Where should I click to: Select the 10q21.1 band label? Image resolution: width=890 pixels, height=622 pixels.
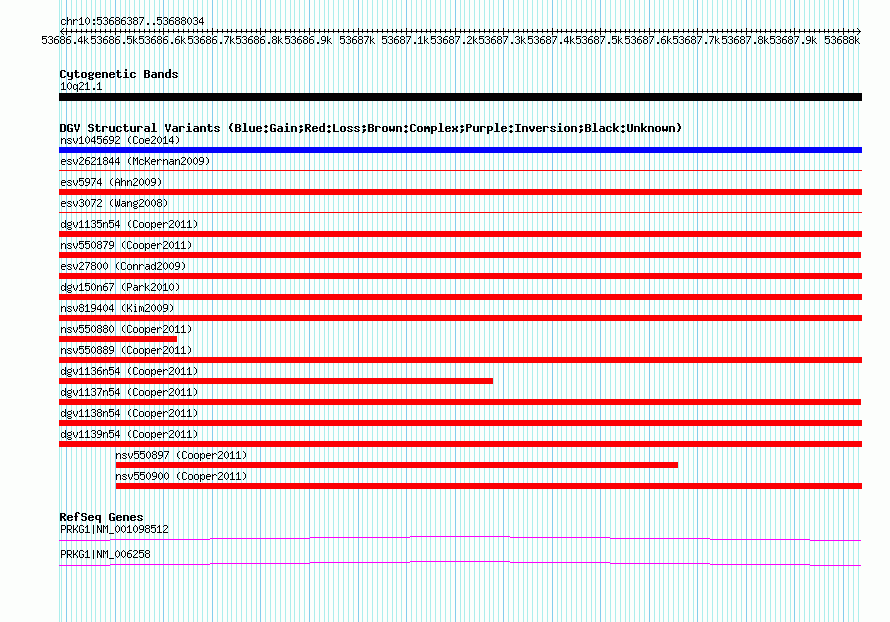(x=81, y=86)
